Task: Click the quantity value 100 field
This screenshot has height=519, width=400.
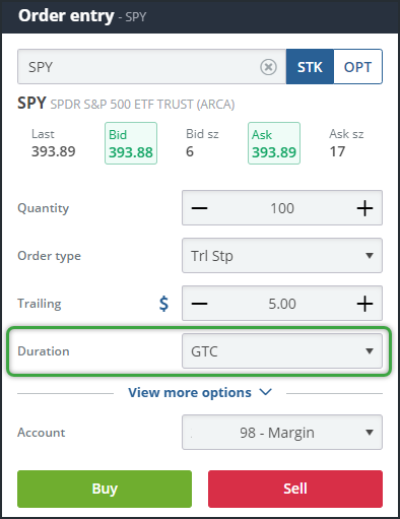Action: 282,208
